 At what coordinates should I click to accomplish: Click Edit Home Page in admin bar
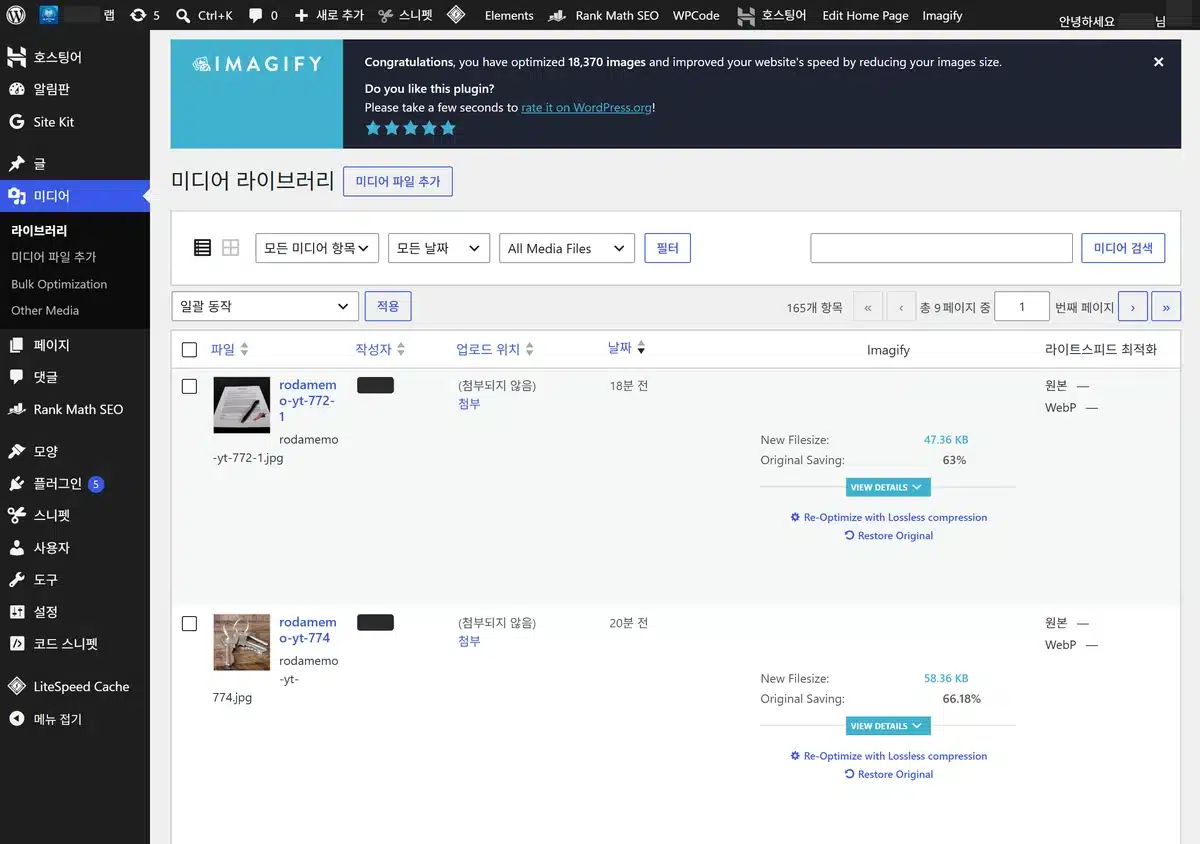865,15
